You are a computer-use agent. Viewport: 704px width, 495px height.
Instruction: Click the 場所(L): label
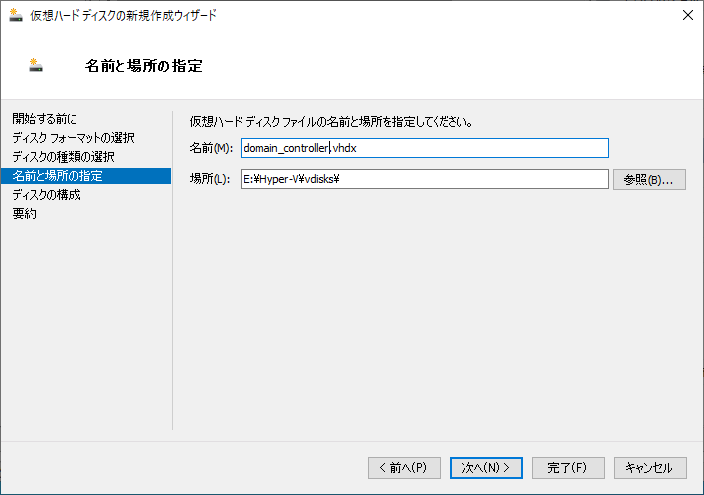210,179
